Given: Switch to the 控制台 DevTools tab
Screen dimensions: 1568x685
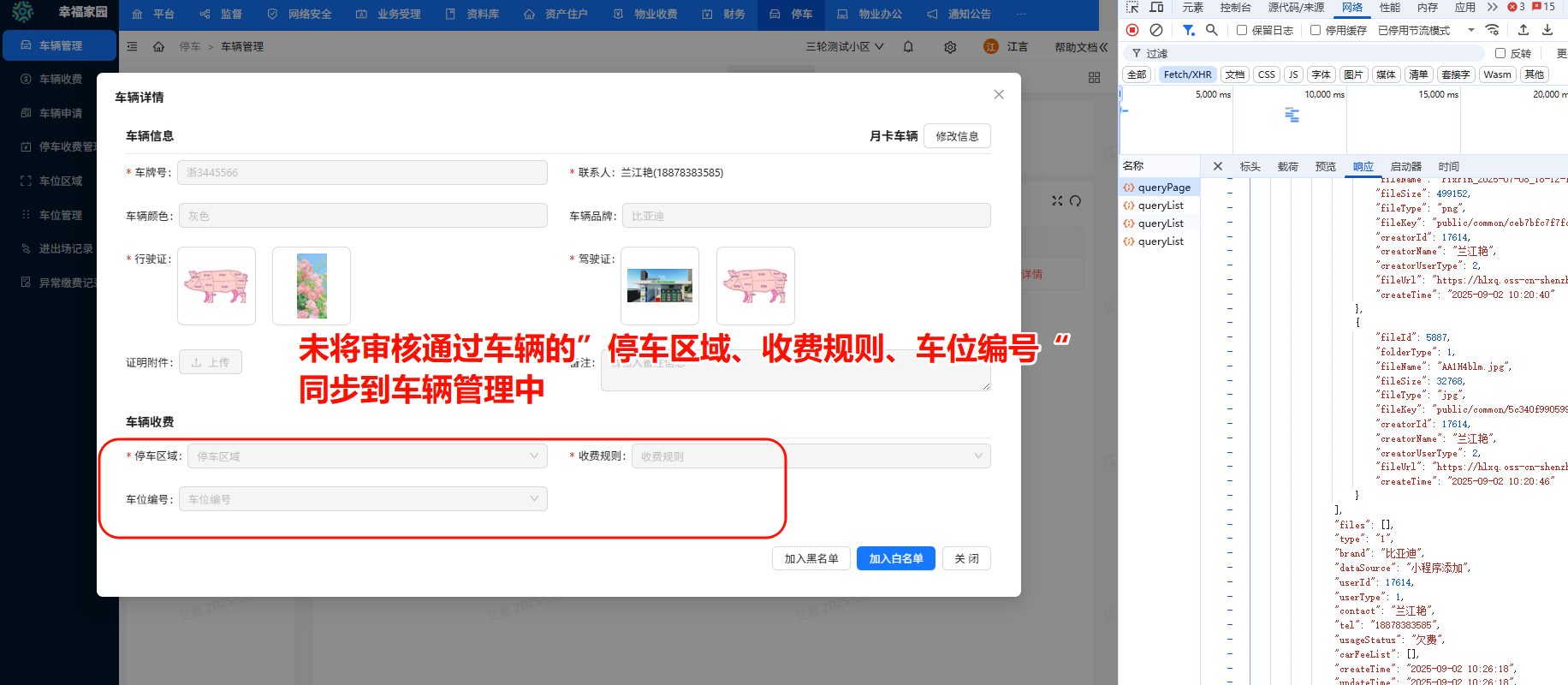Looking at the screenshot, I should (1235, 8).
